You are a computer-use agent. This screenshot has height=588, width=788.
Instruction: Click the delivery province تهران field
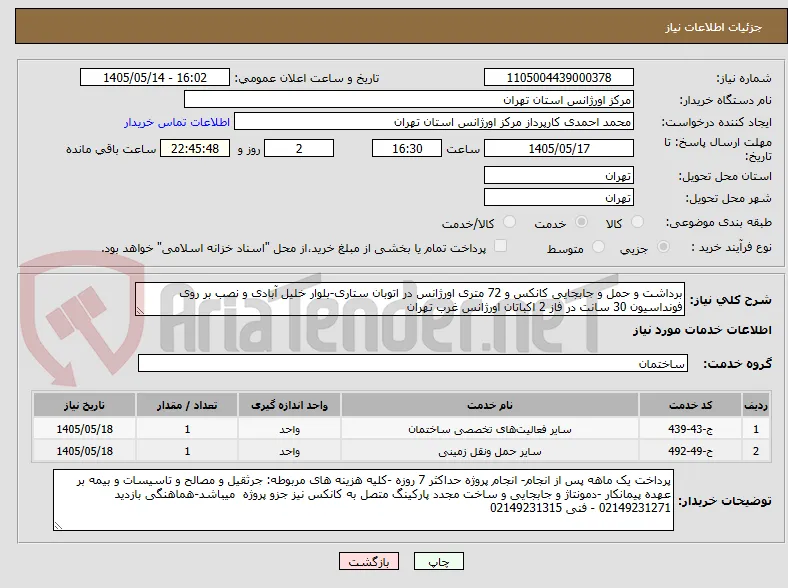pos(559,175)
